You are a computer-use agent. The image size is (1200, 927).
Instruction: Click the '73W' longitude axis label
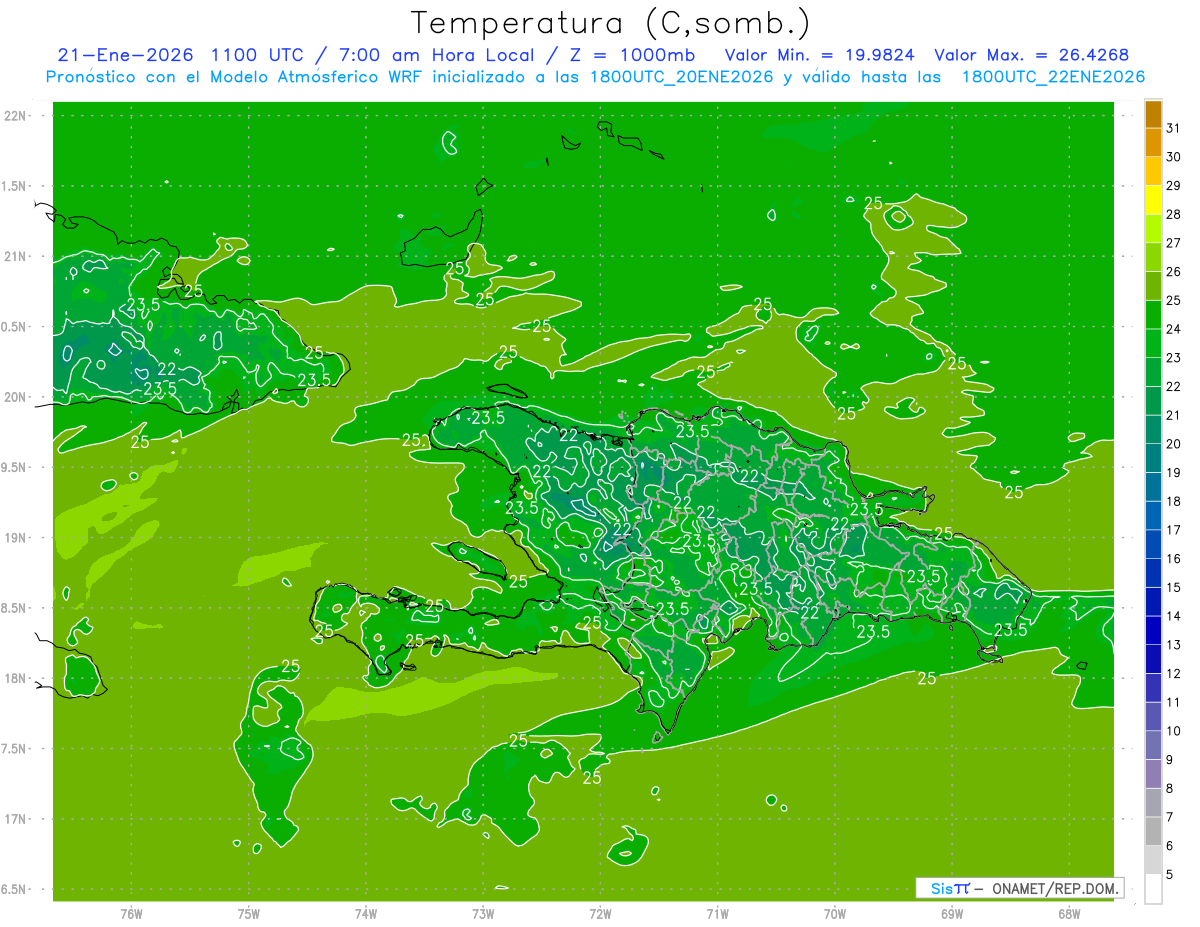click(483, 913)
